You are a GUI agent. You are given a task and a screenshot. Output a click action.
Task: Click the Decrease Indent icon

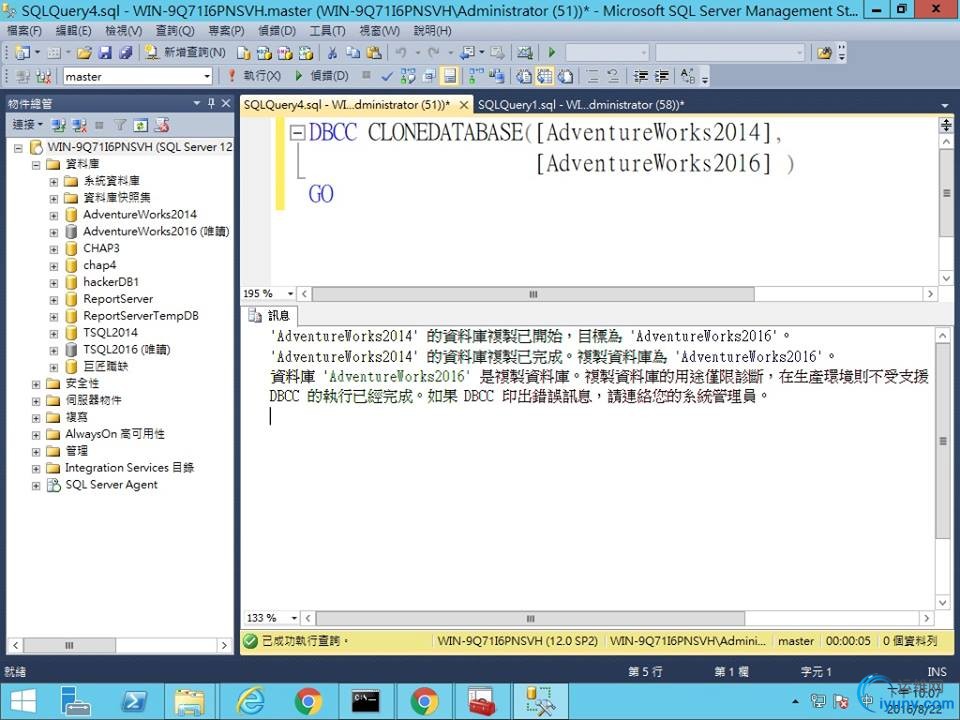(641, 76)
